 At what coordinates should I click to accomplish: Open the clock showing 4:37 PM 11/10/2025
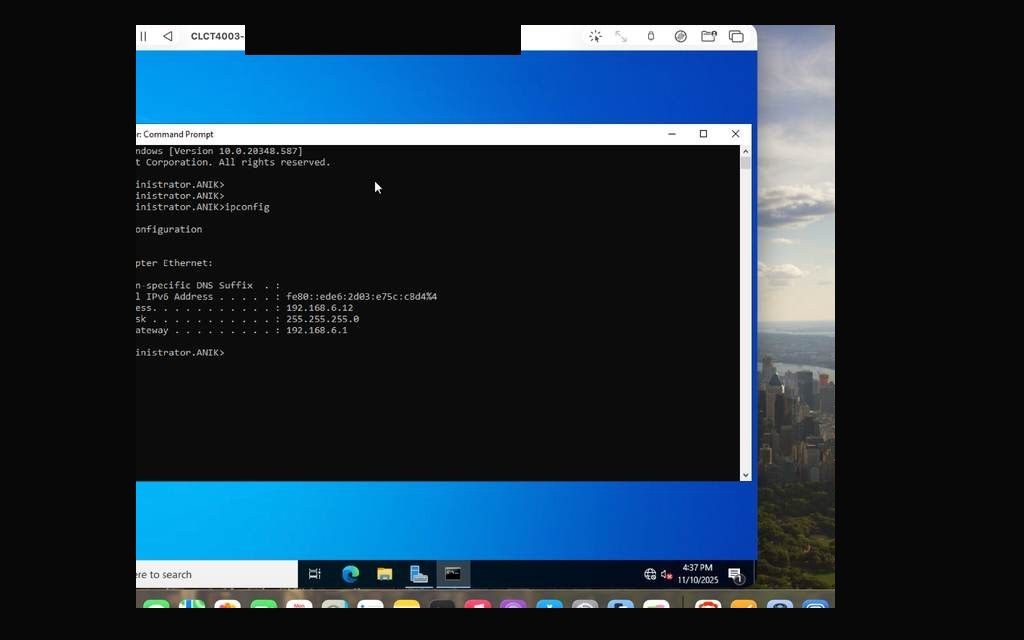pos(697,574)
